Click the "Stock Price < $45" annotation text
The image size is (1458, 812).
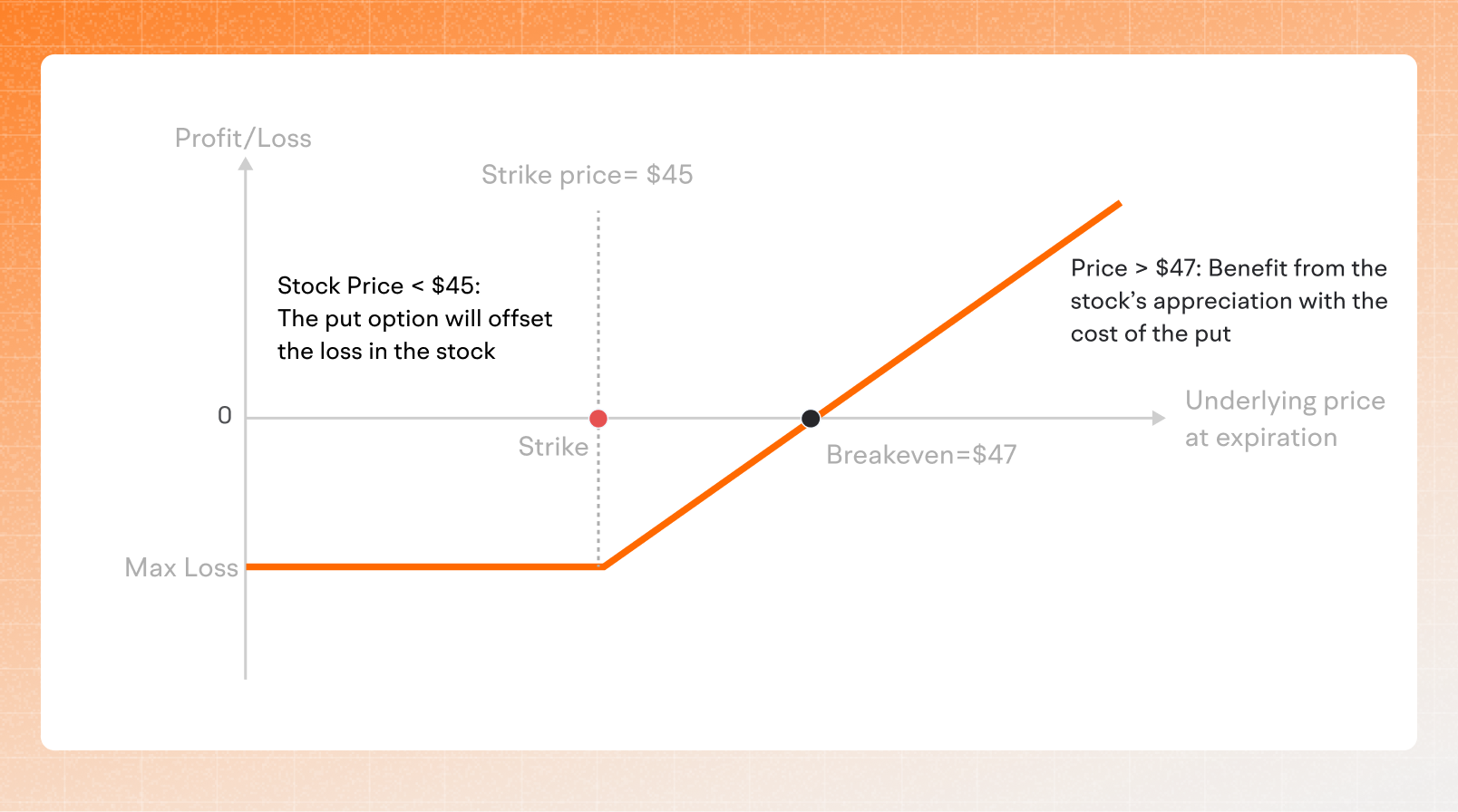point(379,286)
